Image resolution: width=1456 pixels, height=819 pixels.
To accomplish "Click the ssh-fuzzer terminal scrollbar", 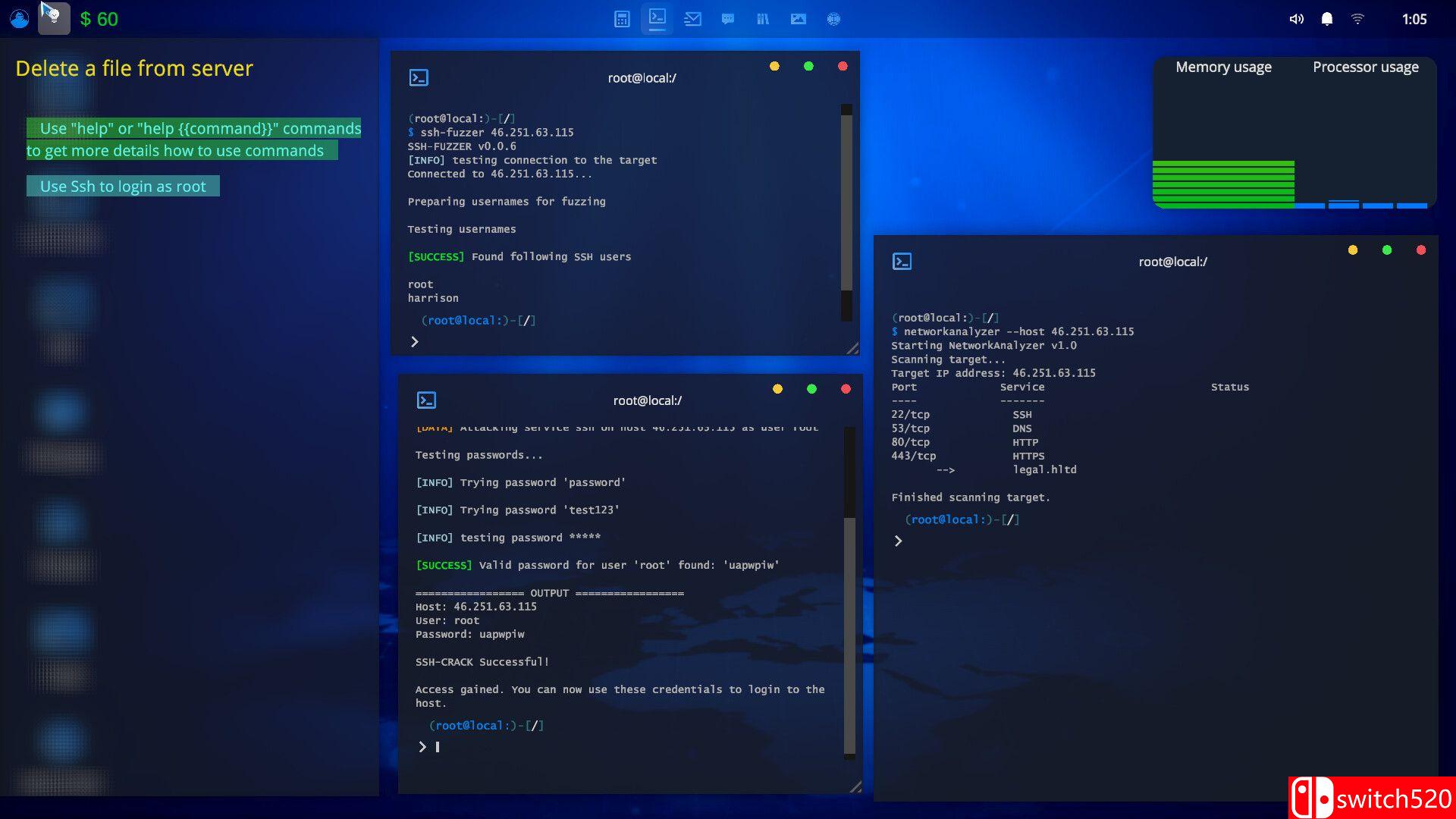I will (846, 205).
